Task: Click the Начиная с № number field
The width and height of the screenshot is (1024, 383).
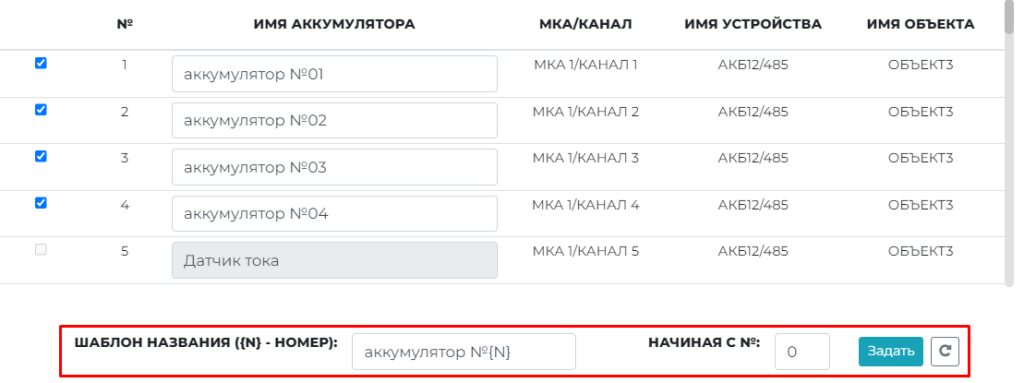Action: pyautogui.click(x=802, y=352)
